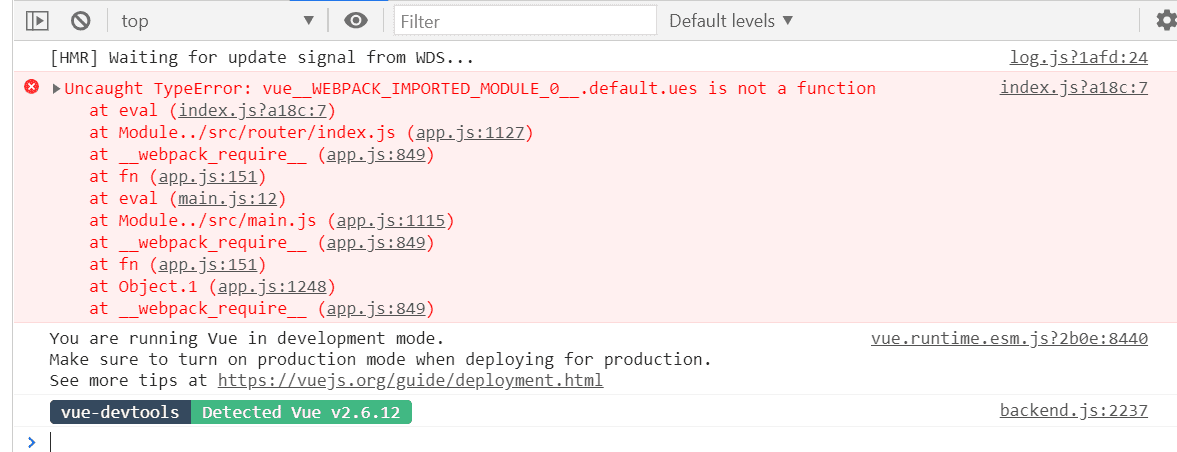
Task: Open the app.js:1127 stack trace link
Action: point(474,132)
